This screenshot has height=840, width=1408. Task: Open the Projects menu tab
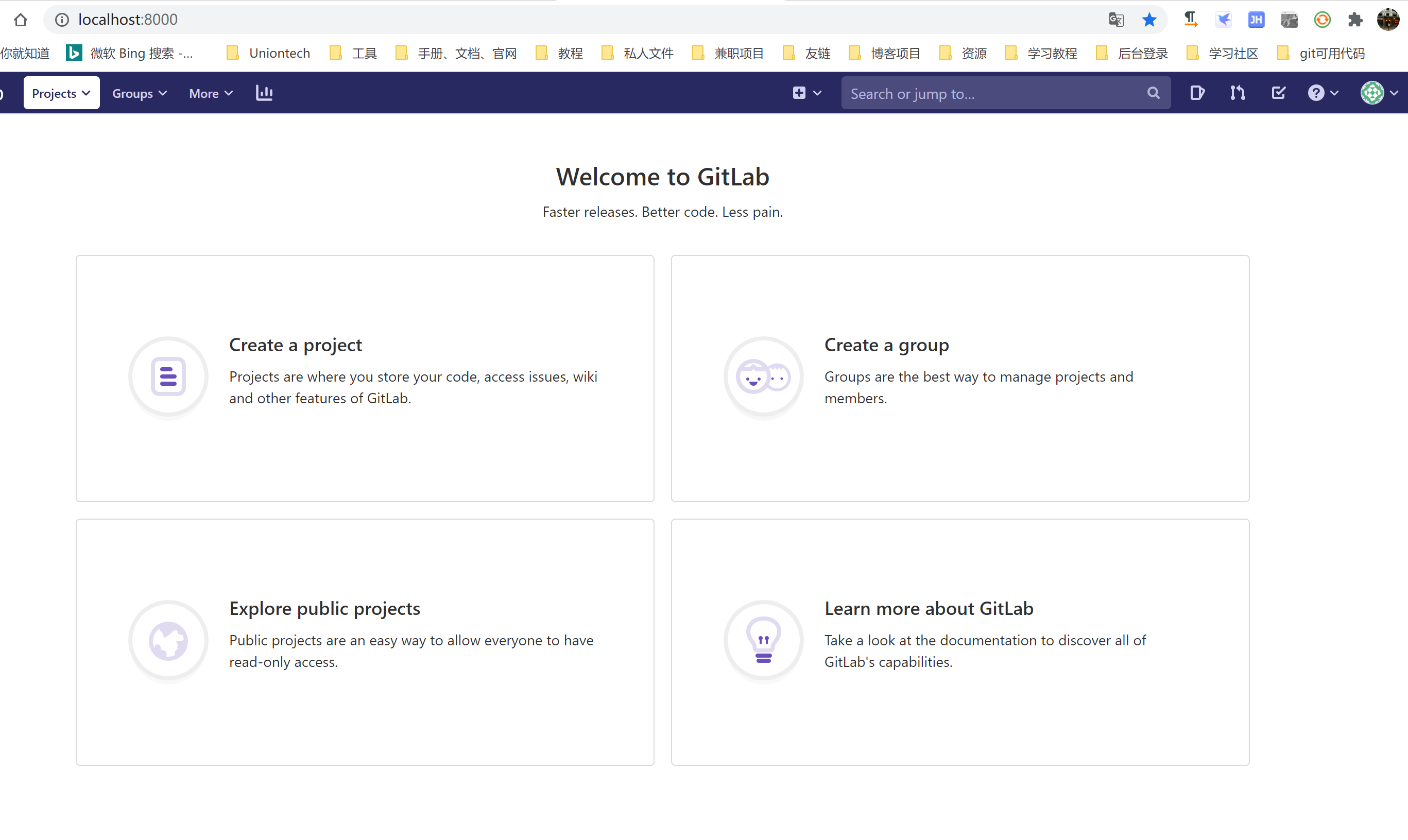(61, 93)
